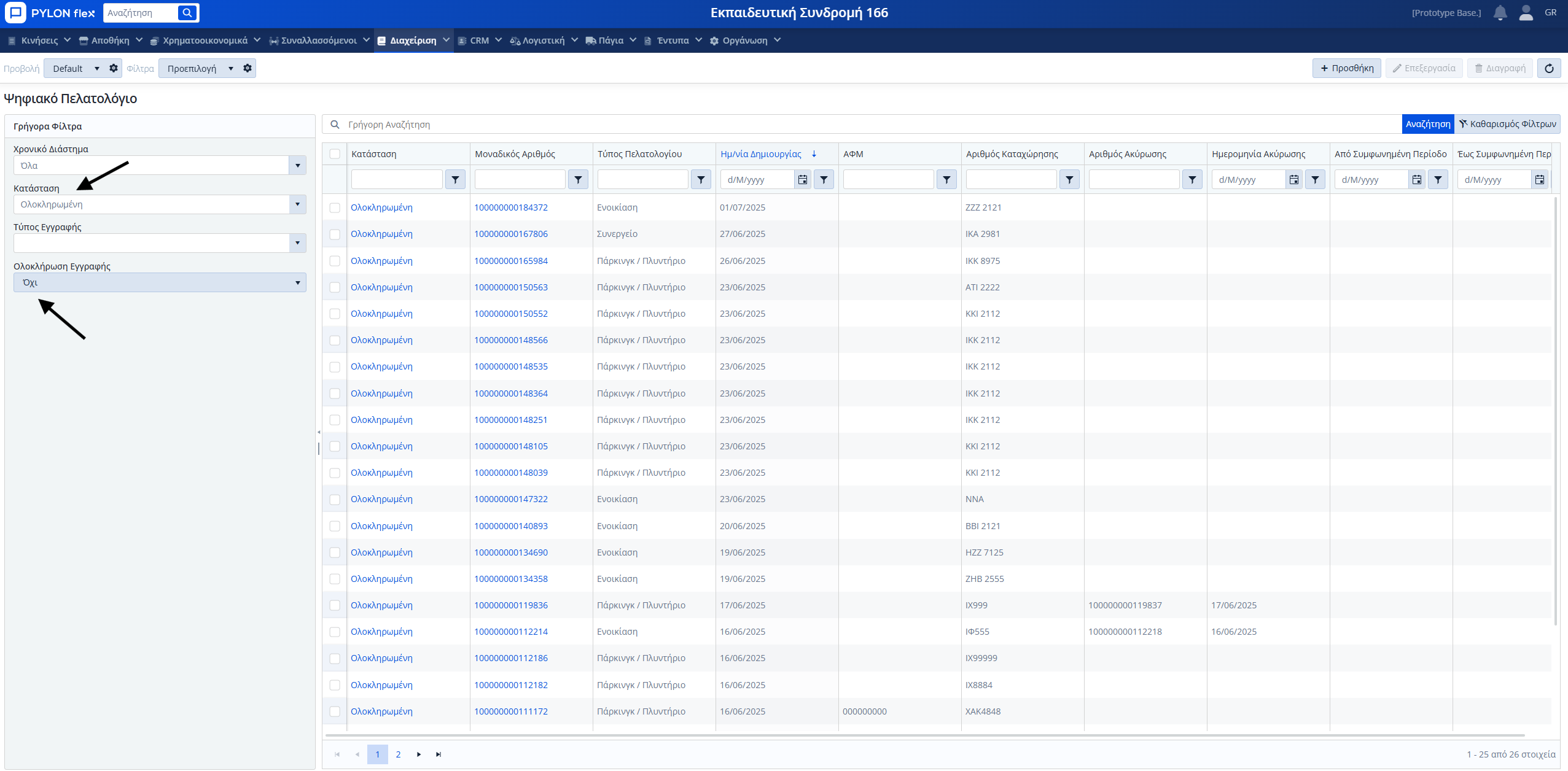
Task: Check the row with number 100000000184372
Action: [335, 207]
